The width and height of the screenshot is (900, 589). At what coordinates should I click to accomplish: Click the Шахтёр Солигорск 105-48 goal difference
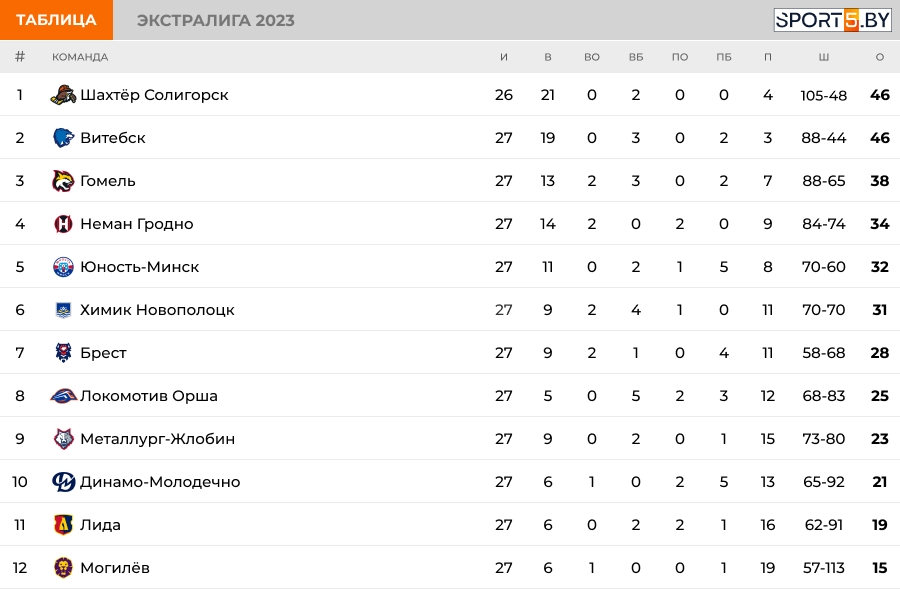pos(824,95)
